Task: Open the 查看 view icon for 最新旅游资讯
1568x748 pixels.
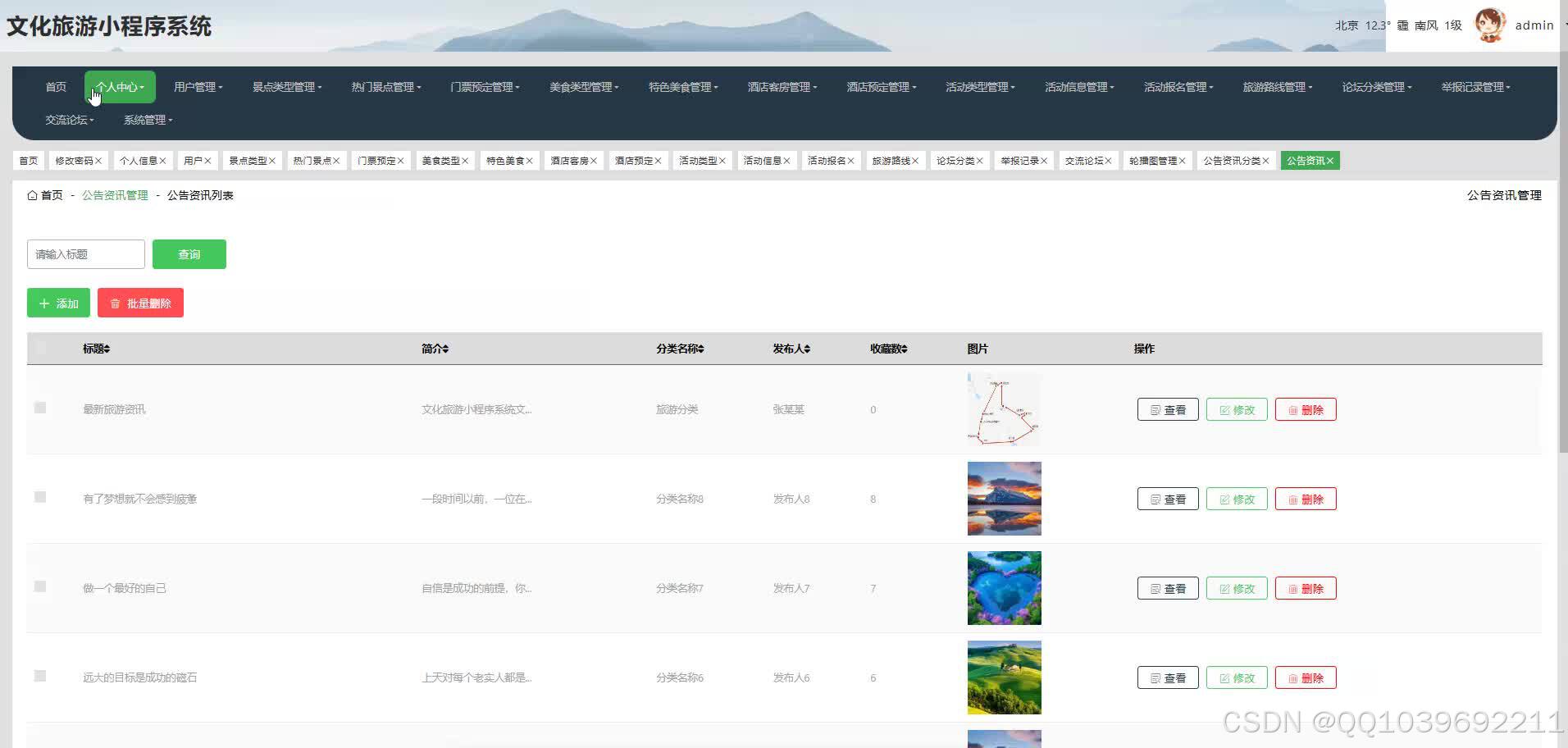Action: (1157, 409)
